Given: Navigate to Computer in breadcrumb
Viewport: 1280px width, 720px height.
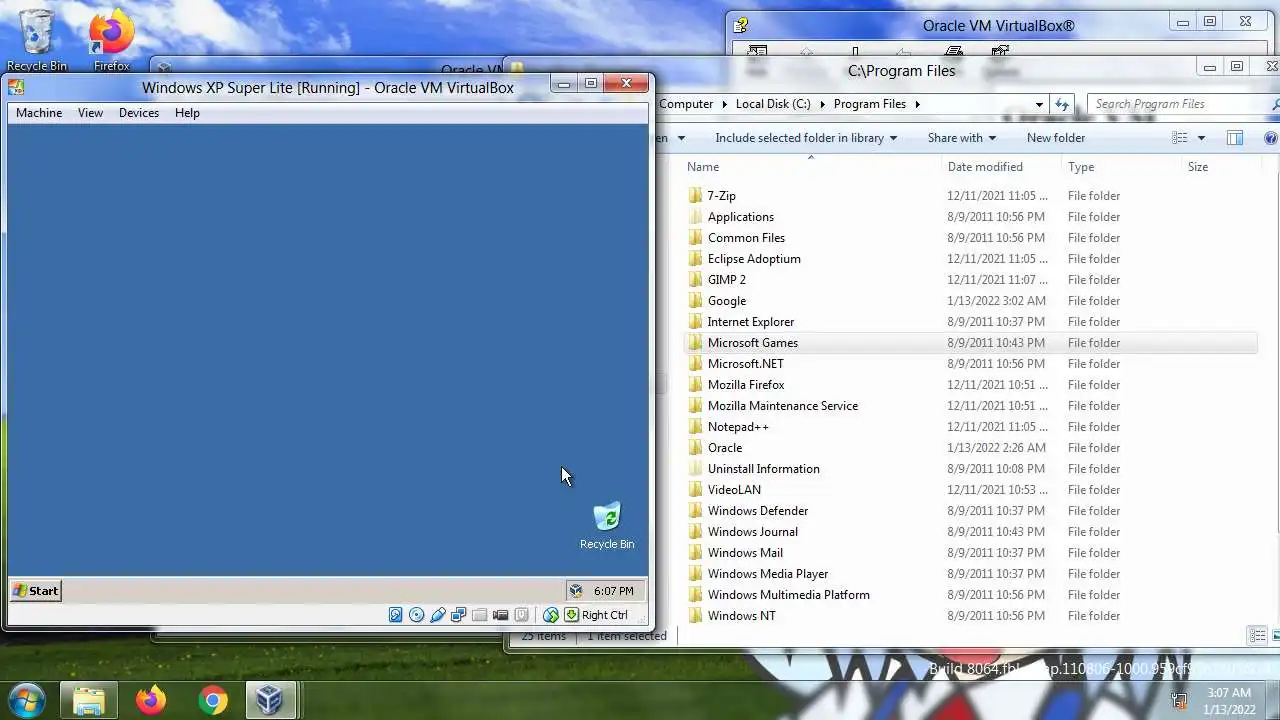Looking at the screenshot, I should click(686, 104).
